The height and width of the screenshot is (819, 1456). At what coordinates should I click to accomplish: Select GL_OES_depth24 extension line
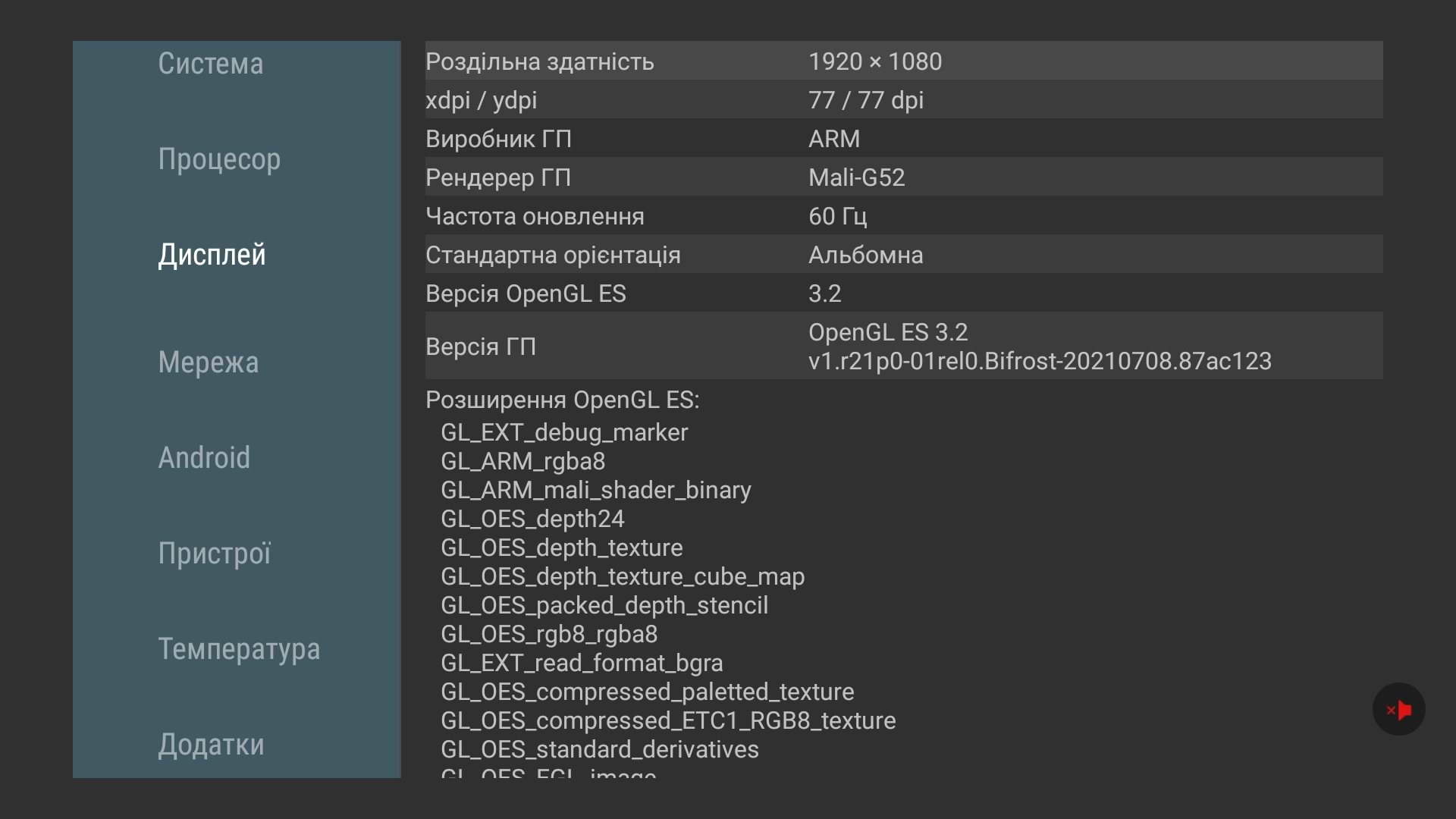[x=532, y=519]
